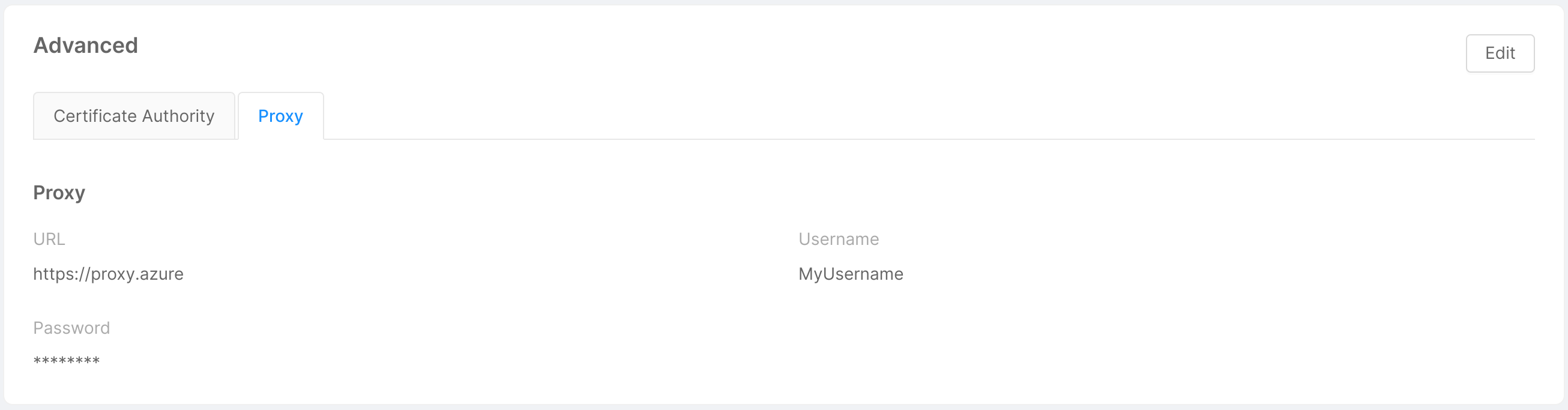Image resolution: width=1568 pixels, height=410 pixels.
Task: Switch to the Certificate Authority tab
Action: (x=133, y=116)
